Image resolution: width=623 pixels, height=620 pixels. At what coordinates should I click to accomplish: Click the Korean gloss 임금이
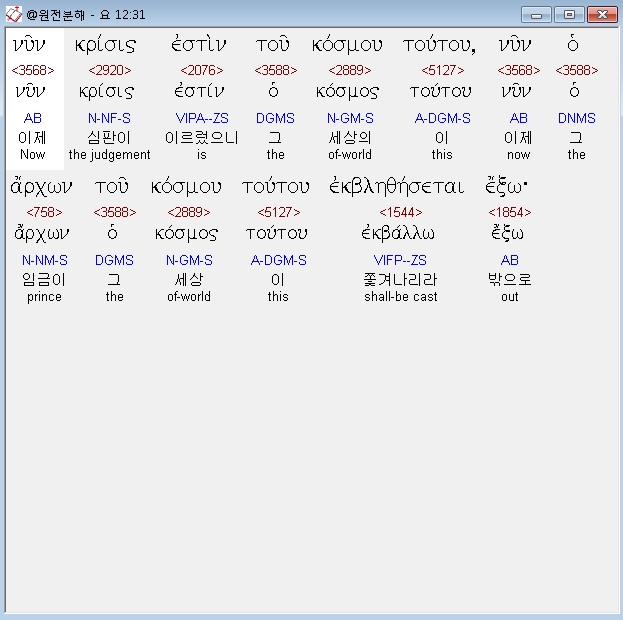(44, 280)
